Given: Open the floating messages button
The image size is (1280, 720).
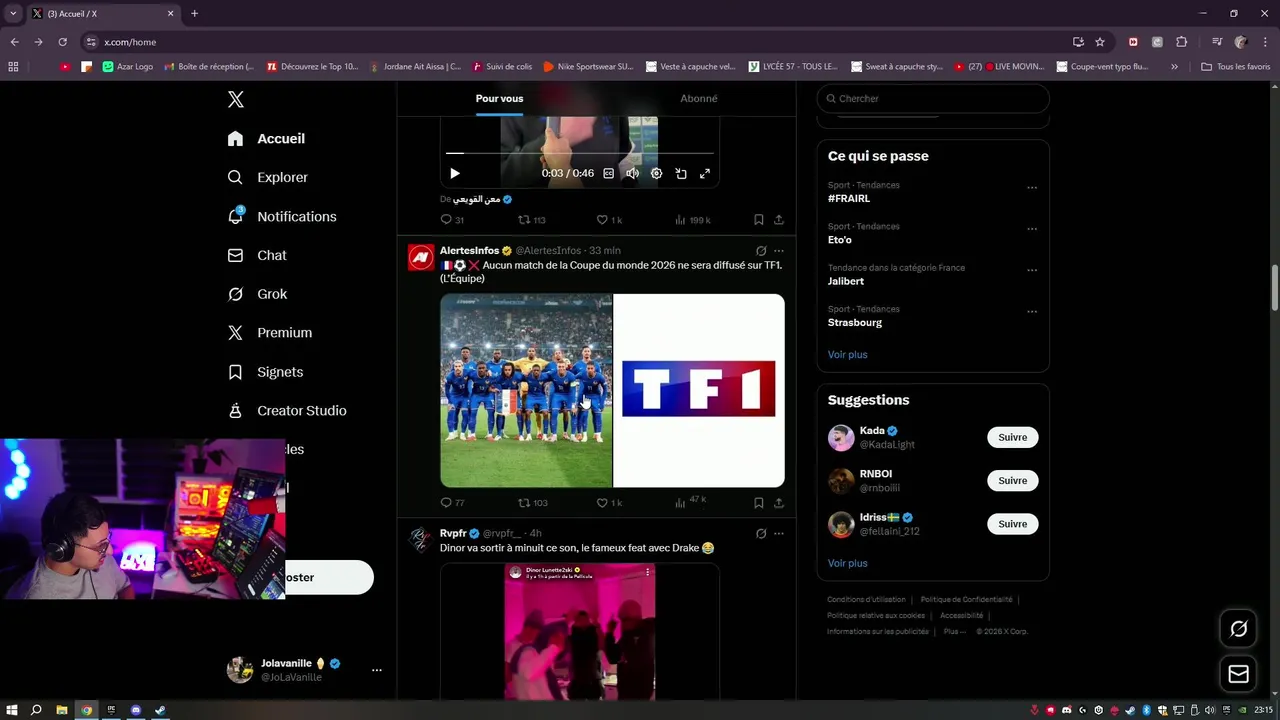Looking at the screenshot, I should (x=1238, y=674).
